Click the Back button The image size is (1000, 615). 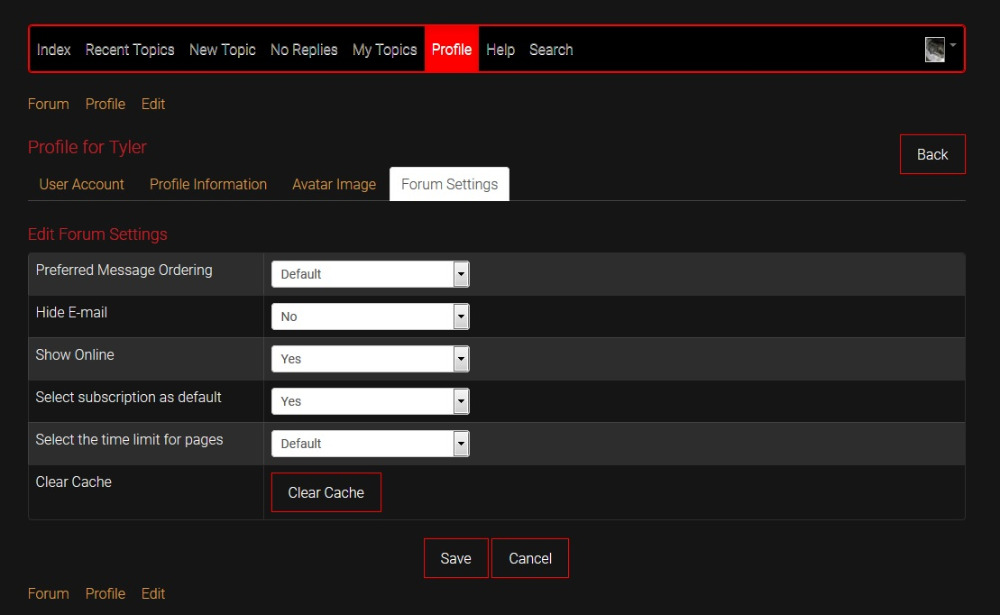click(x=932, y=154)
